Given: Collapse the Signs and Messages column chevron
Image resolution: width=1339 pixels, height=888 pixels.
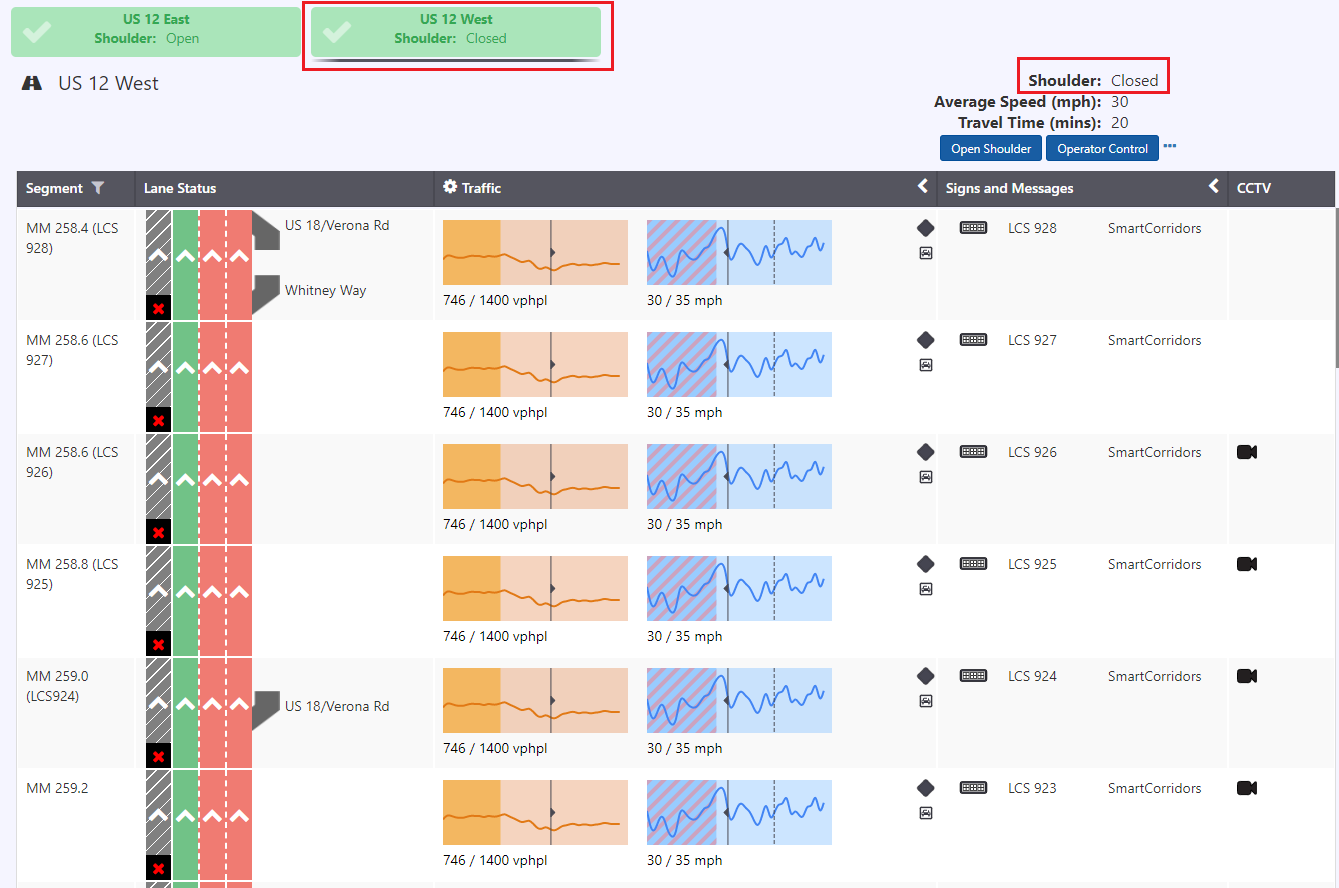Looking at the screenshot, I should (1213, 186).
